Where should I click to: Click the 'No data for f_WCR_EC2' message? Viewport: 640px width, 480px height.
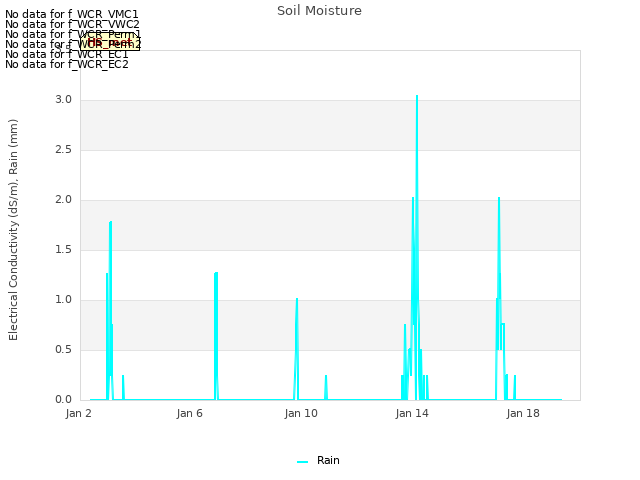pyautogui.click(x=67, y=64)
